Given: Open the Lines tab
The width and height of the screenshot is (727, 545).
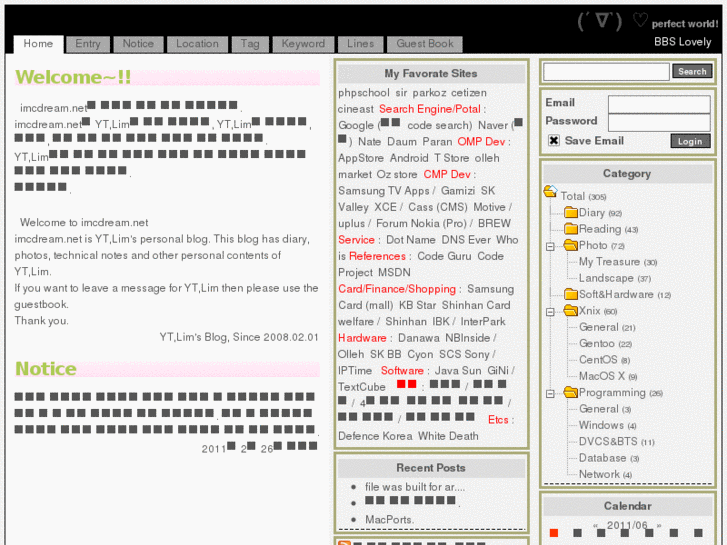Looking at the screenshot, I should [x=361, y=44].
